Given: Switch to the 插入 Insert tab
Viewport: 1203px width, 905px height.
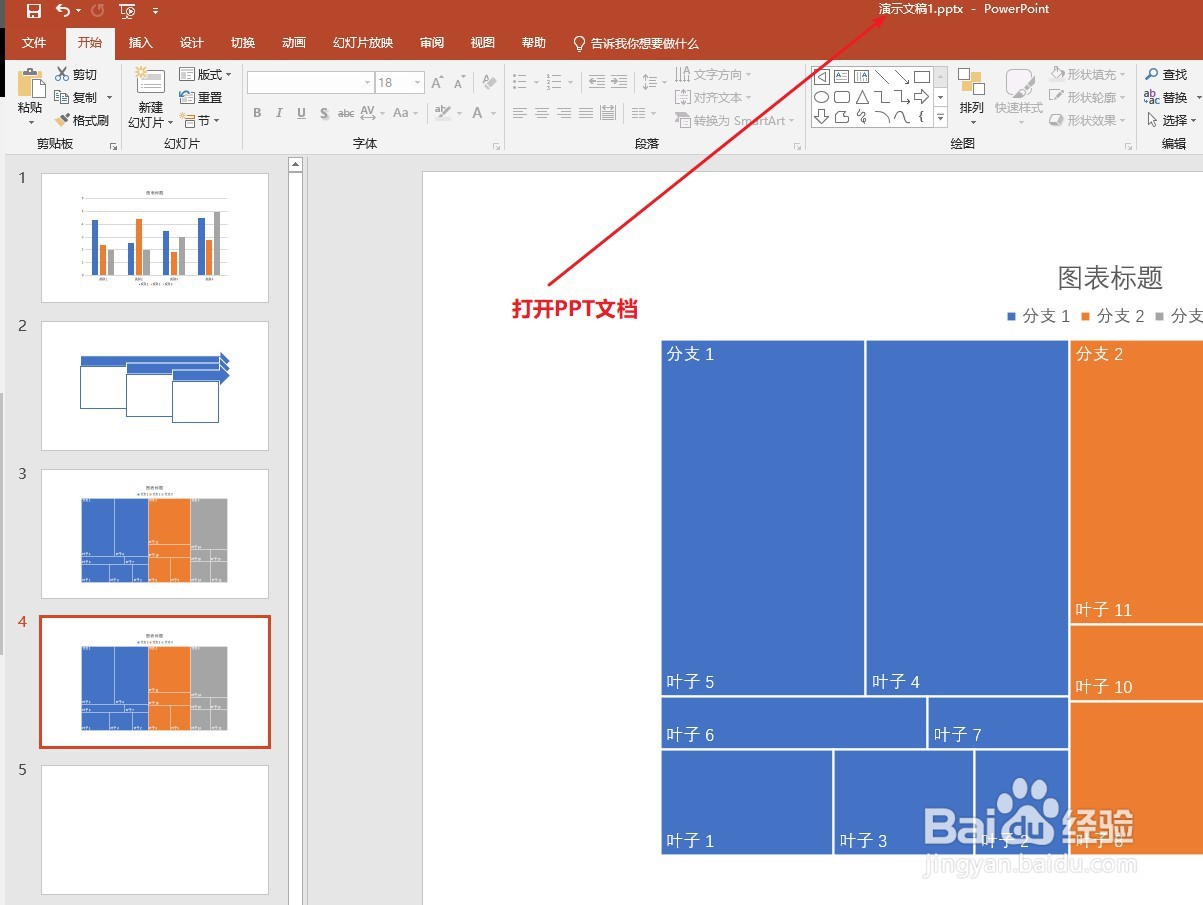Looking at the screenshot, I should pyautogui.click(x=141, y=43).
